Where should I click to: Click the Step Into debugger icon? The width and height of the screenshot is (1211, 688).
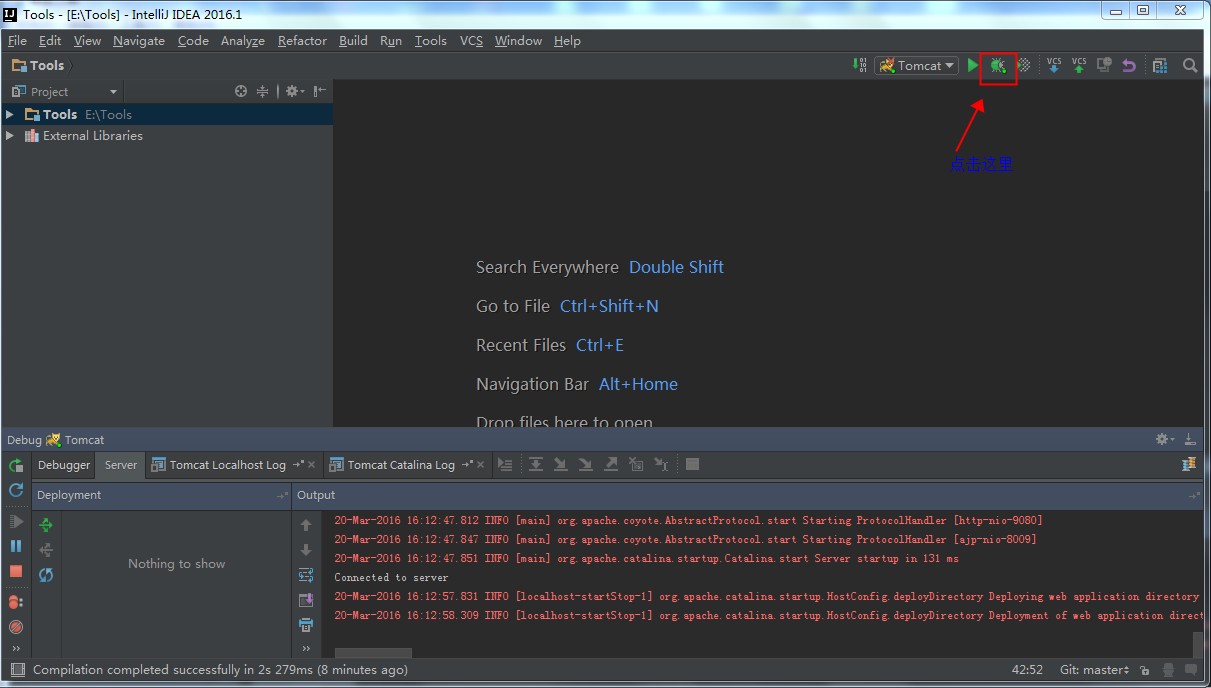561,464
